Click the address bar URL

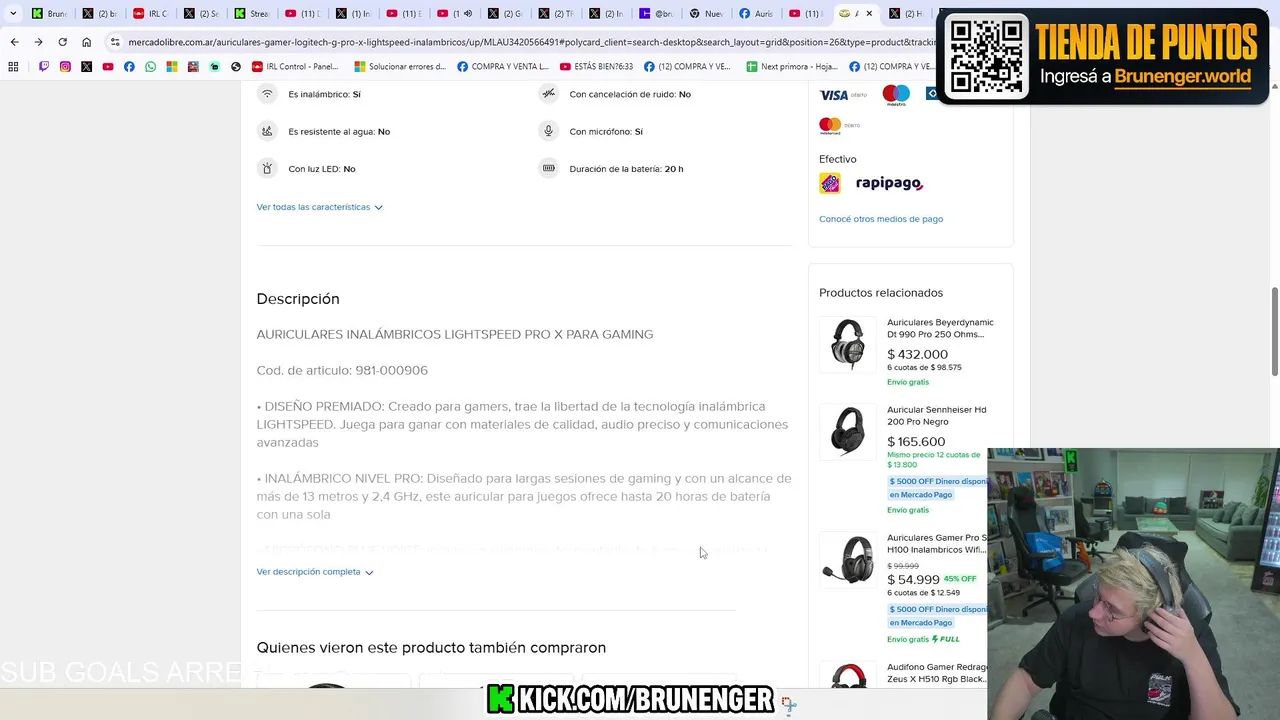[530, 42]
